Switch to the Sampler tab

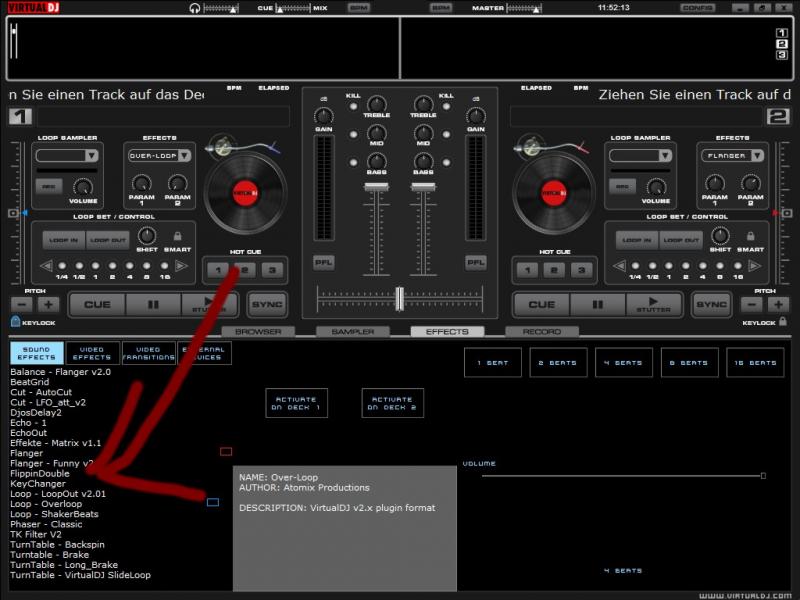pyautogui.click(x=353, y=332)
